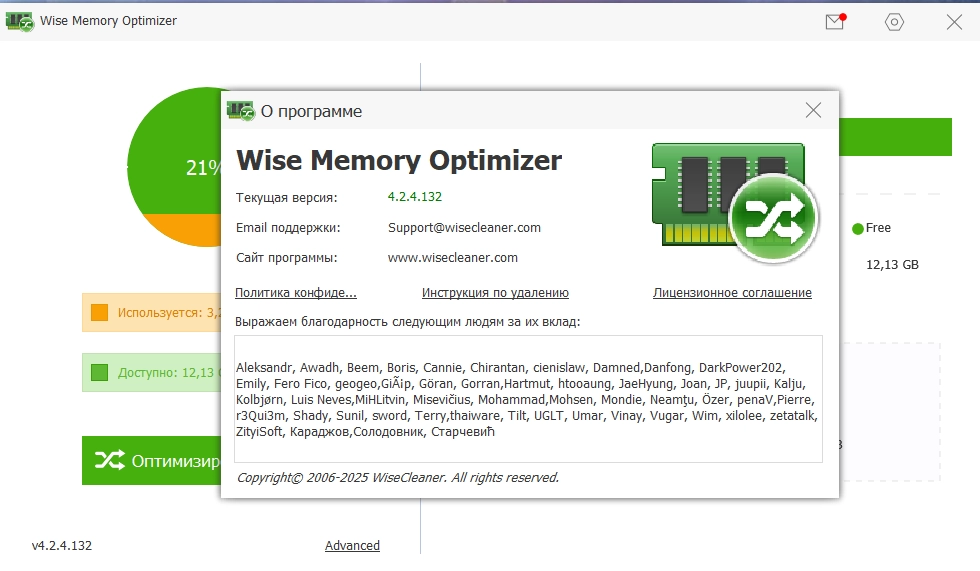Image resolution: width=980 pixels, height=571 pixels.
Task: Open the privacy policy link
Action: (x=296, y=292)
